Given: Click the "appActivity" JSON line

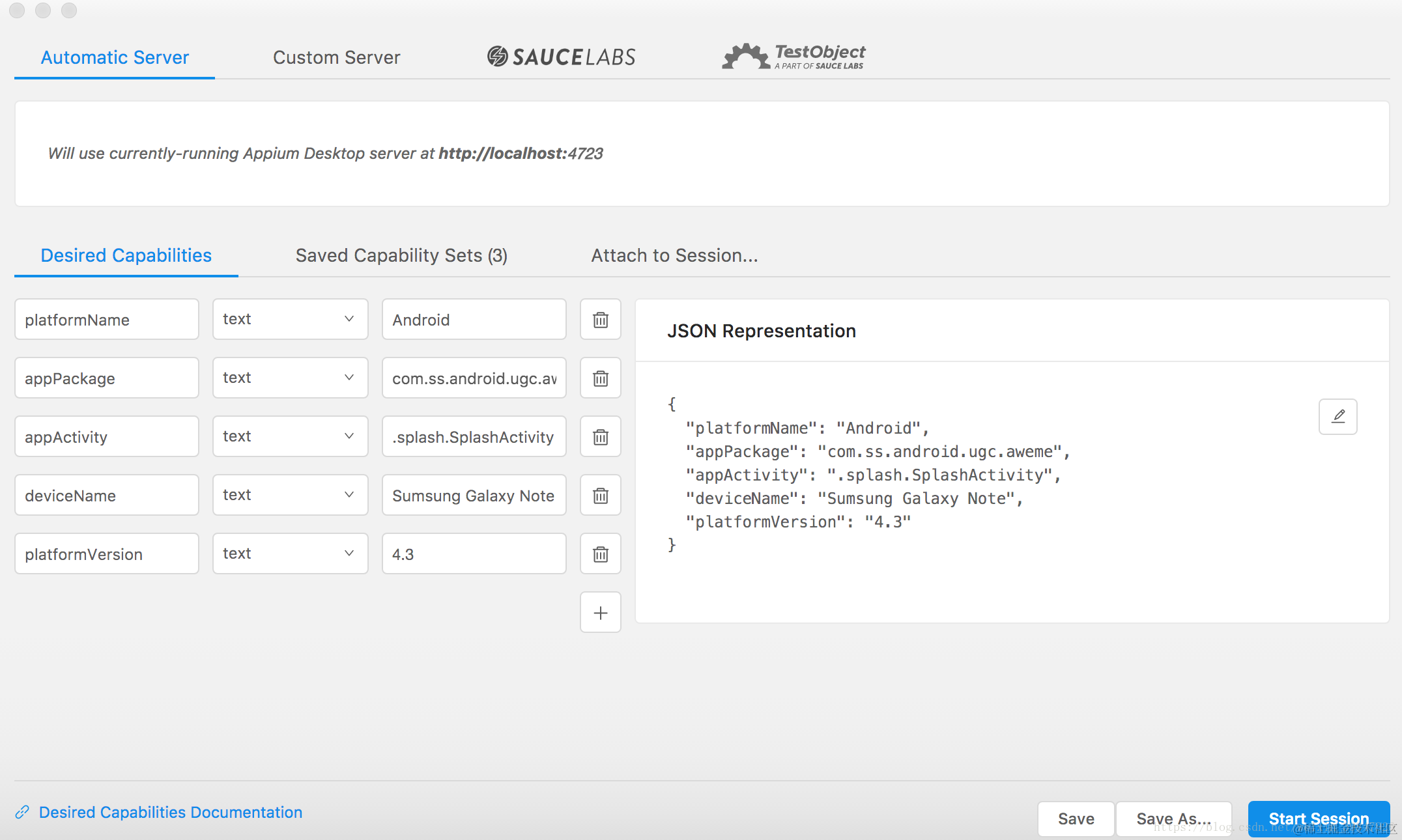Looking at the screenshot, I should 873,475.
